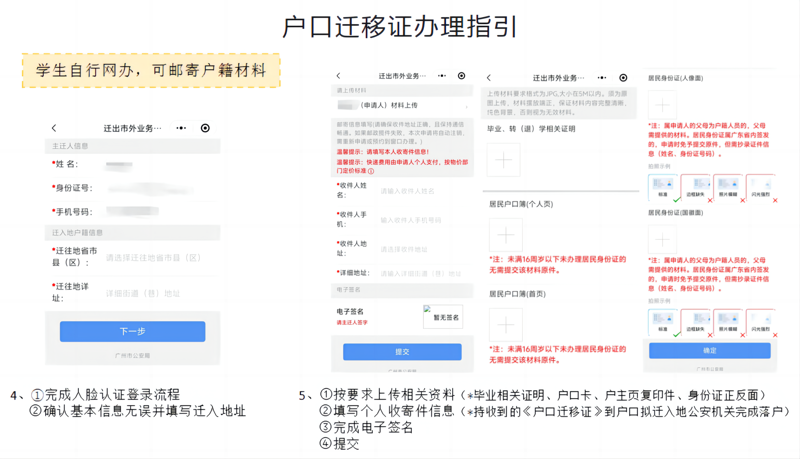
Task: Click the blue 提交 button
Action: pyautogui.click(x=402, y=352)
